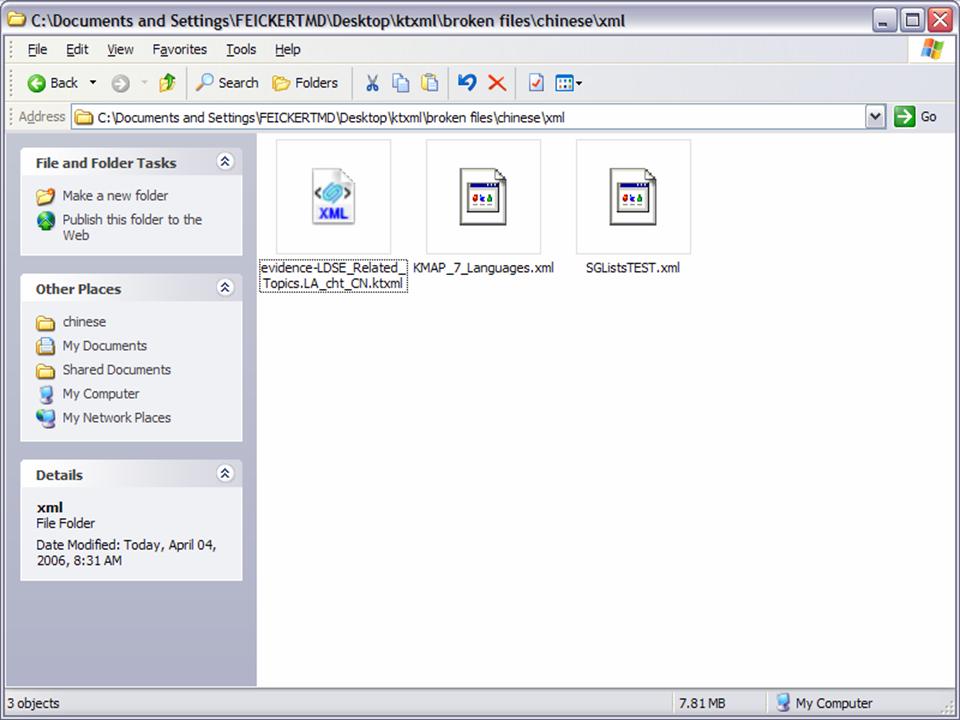Toggle the Folders pane button
960x720 pixels.
click(x=306, y=83)
